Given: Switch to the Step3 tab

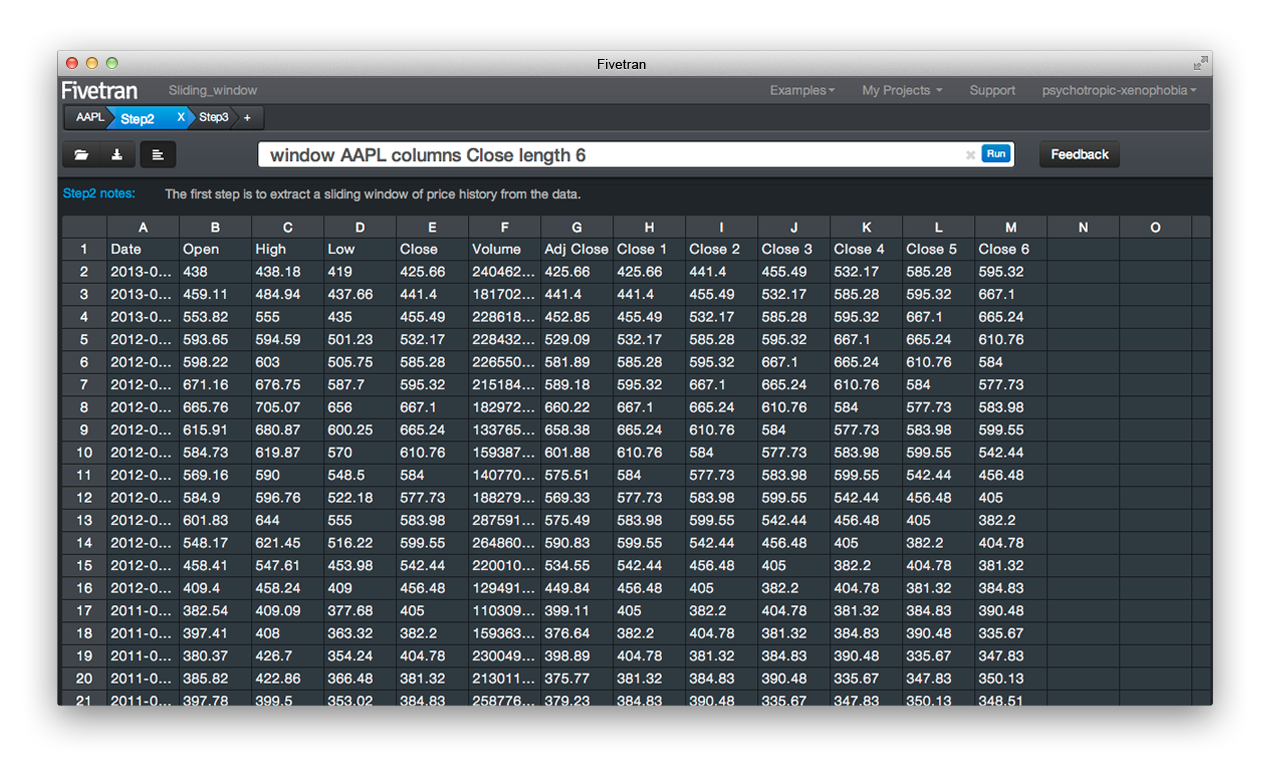Looking at the screenshot, I should [213, 118].
